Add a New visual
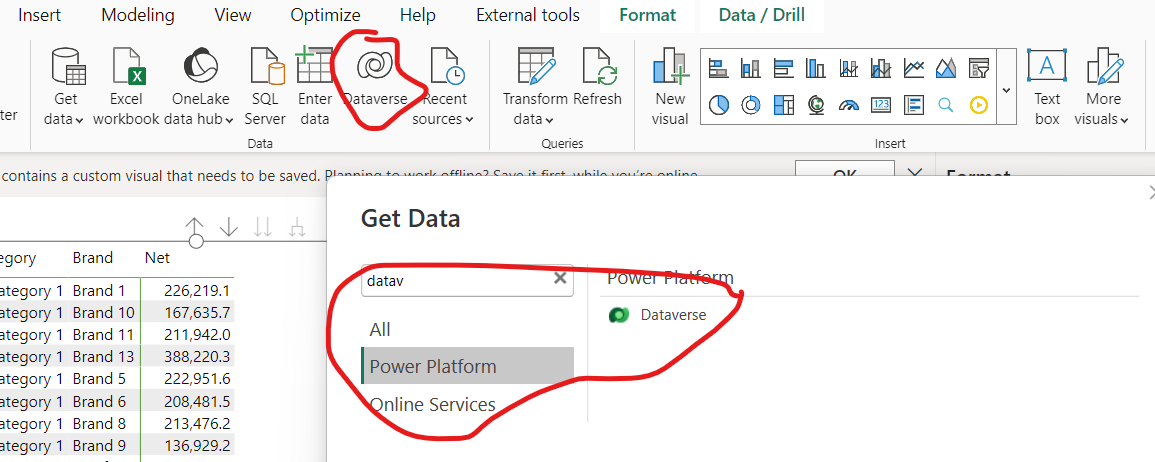The width and height of the screenshot is (1155, 462). tap(670, 86)
